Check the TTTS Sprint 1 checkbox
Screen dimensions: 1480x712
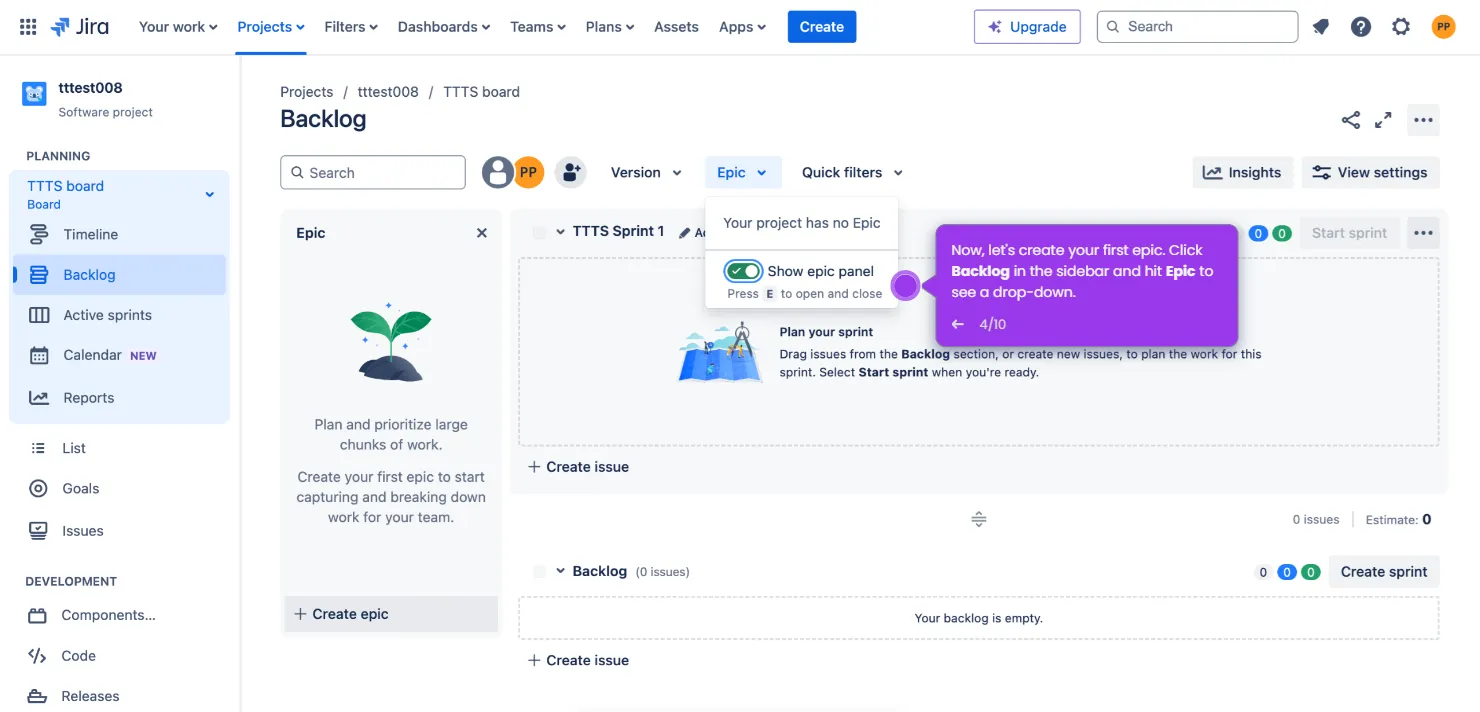point(539,232)
